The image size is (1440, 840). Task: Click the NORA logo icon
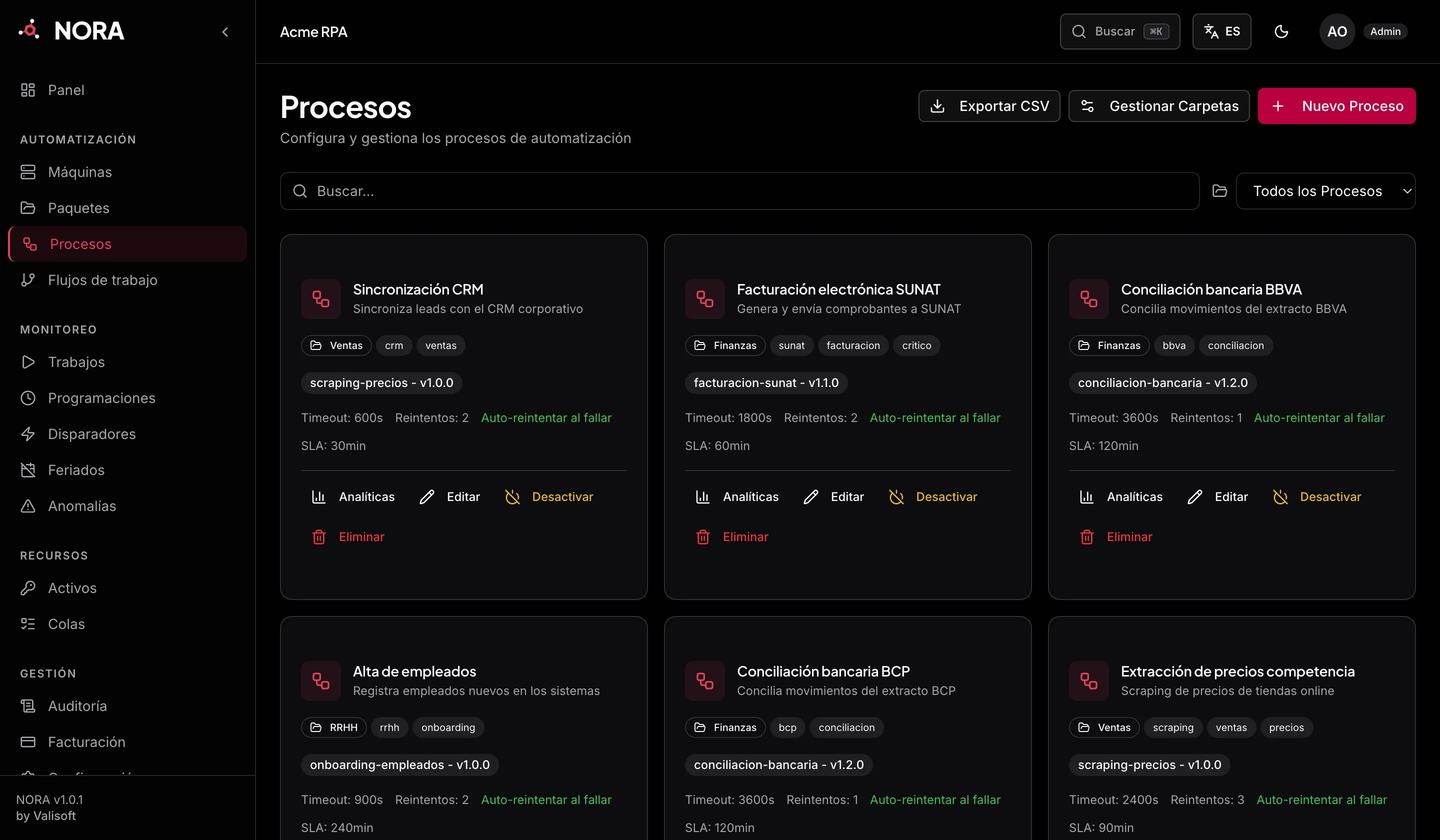click(x=29, y=29)
